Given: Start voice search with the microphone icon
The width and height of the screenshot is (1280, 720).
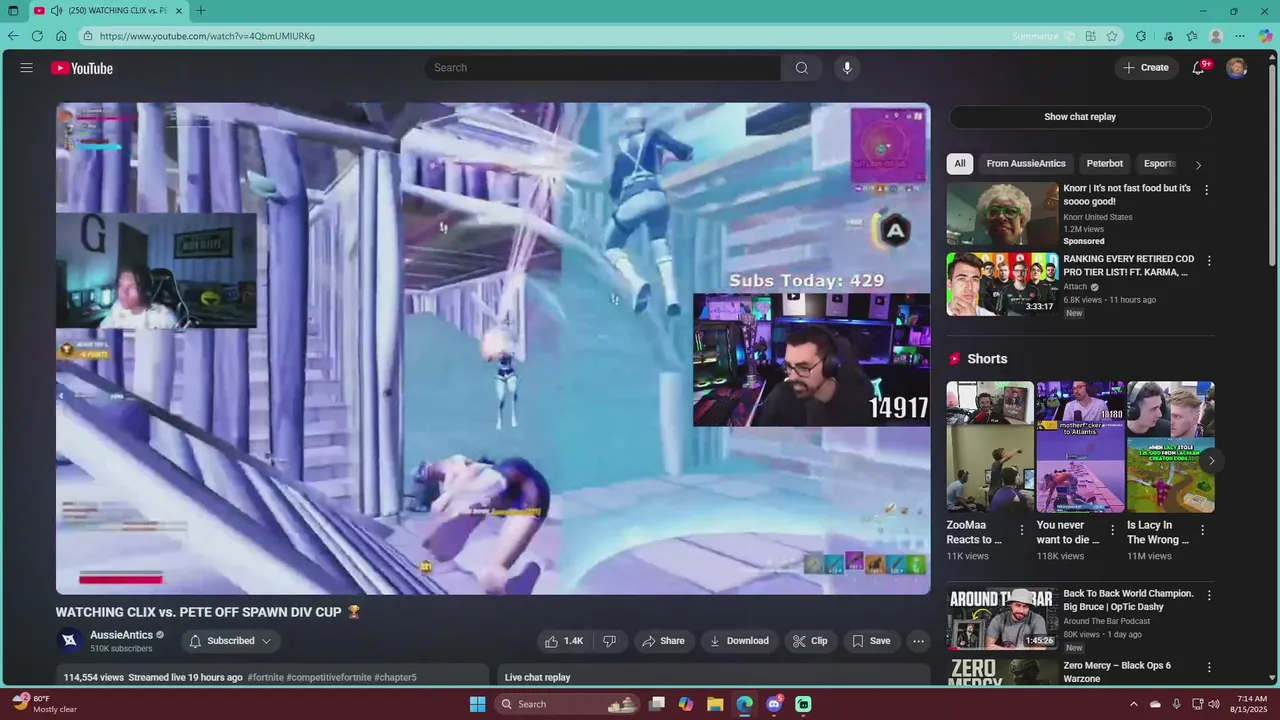Looking at the screenshot, I should [x=847, y=68].
